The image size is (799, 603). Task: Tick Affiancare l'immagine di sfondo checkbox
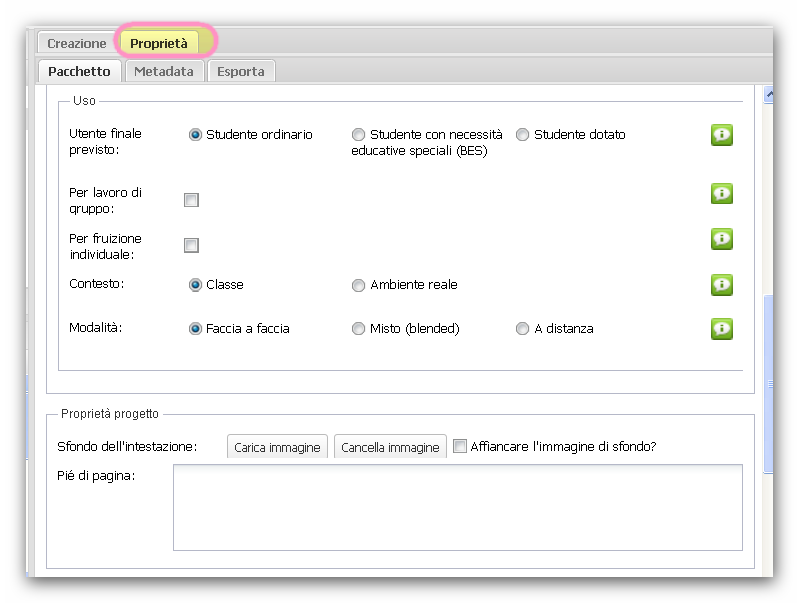[460, 446]
